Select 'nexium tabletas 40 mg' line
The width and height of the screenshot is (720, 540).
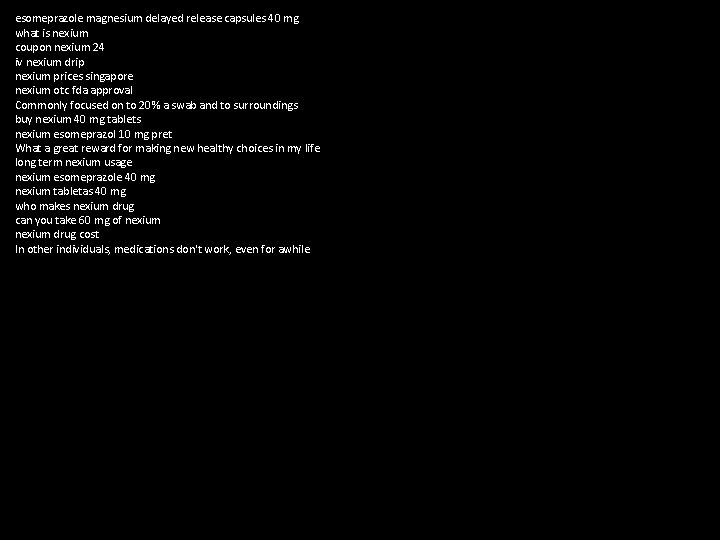71,191
